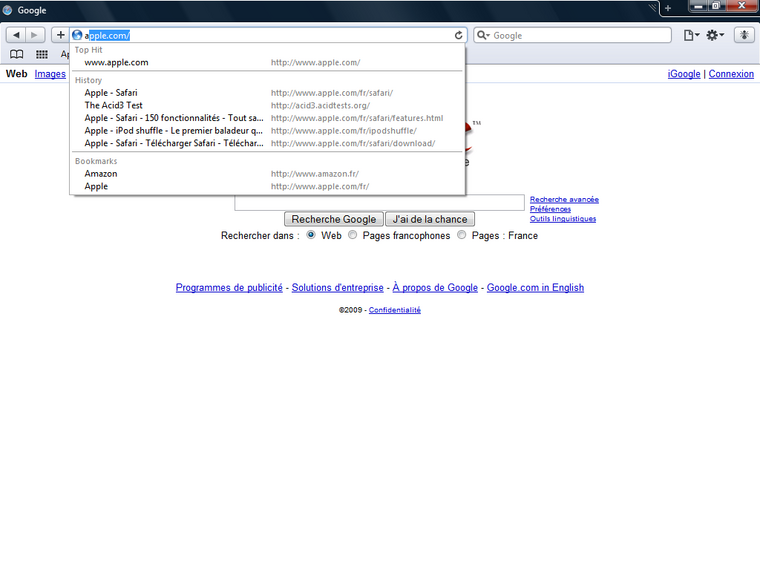
Task: Choose Top Hit www.apple.com suggestion
Action: [x=268, y=63]
